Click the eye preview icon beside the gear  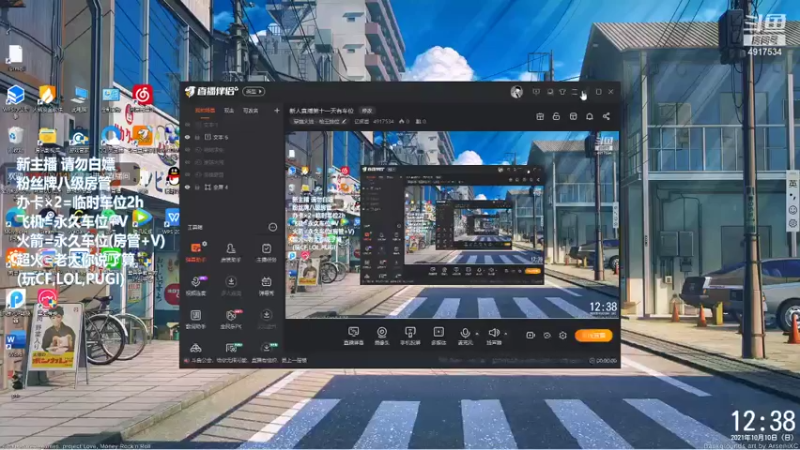click(547, 335)
